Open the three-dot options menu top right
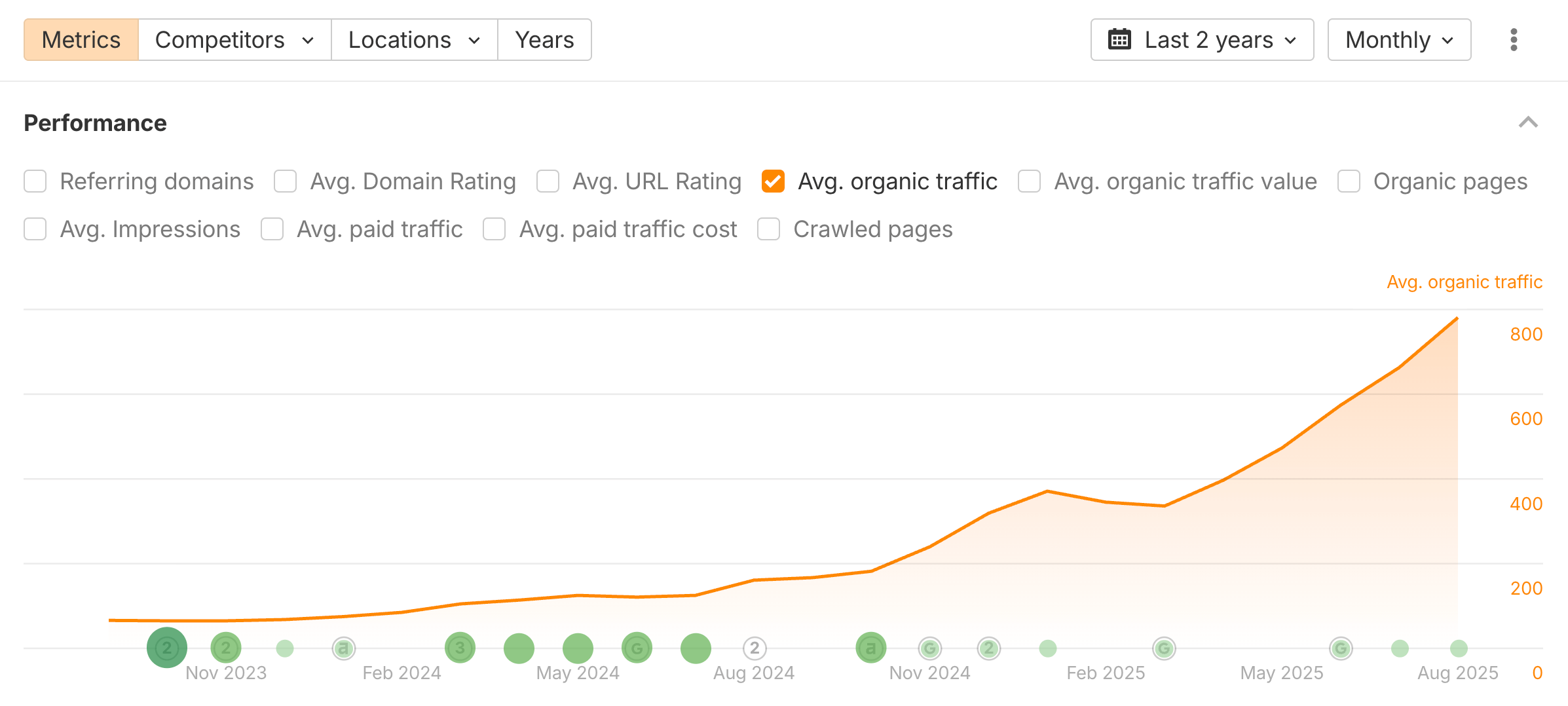The width and height of the screenshot is (1568, 706). (x=1513, y=39)
